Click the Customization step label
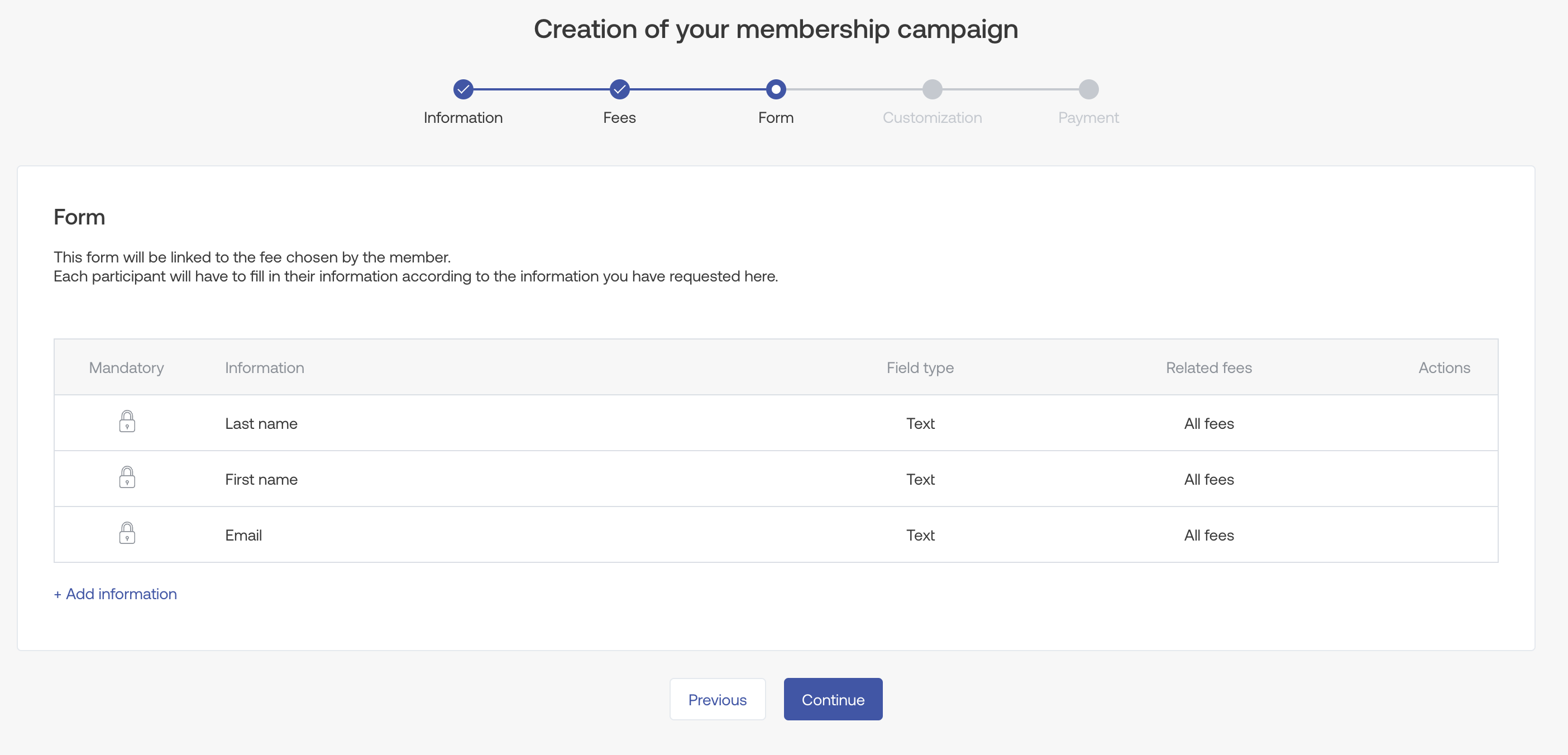Screen dimensions: 1568x755 click(x=932, y=117)
